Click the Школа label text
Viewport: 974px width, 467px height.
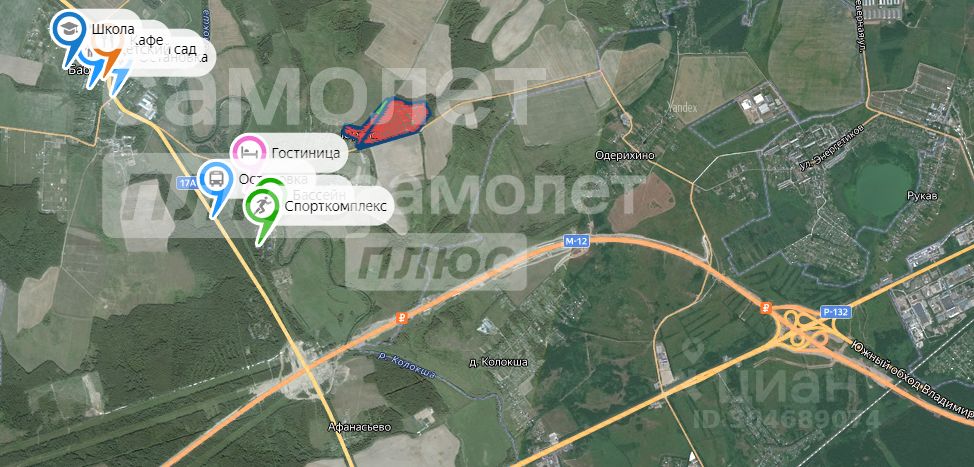(x=113, y=29)
